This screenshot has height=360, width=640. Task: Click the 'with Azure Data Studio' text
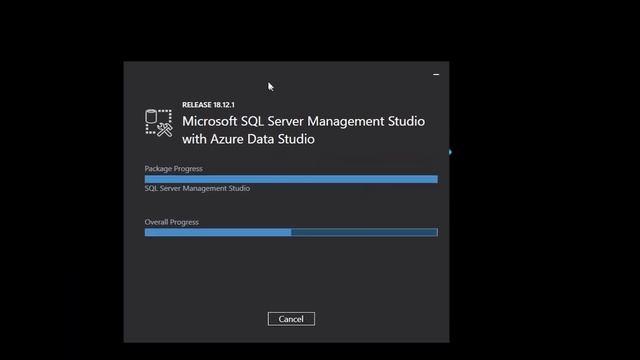248,139
